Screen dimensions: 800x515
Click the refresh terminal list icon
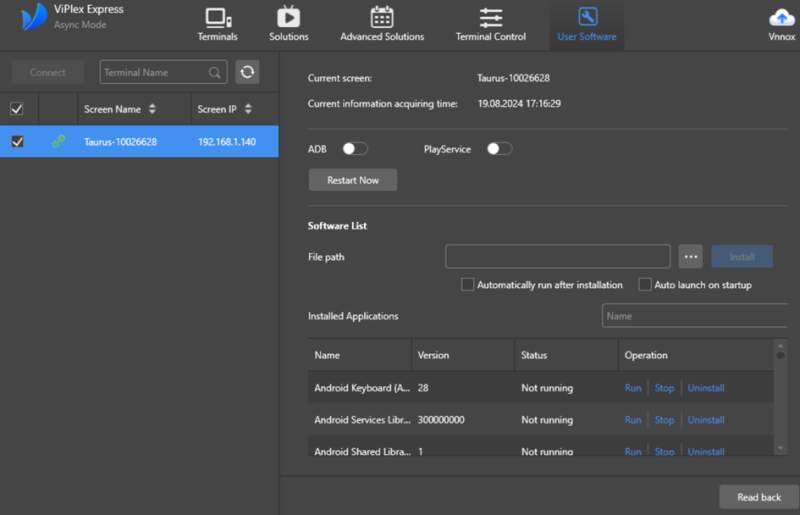pyautogui.click(x=247, y=72)
